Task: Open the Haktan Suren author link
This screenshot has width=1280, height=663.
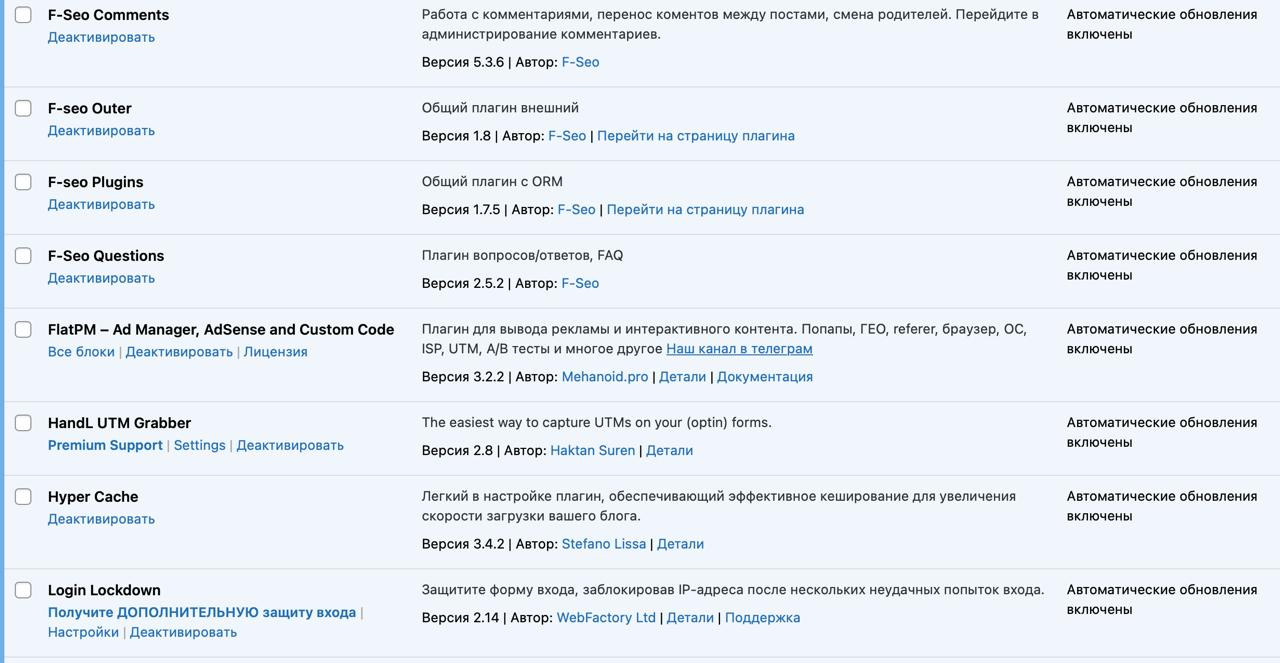Action: click(592, 451)
